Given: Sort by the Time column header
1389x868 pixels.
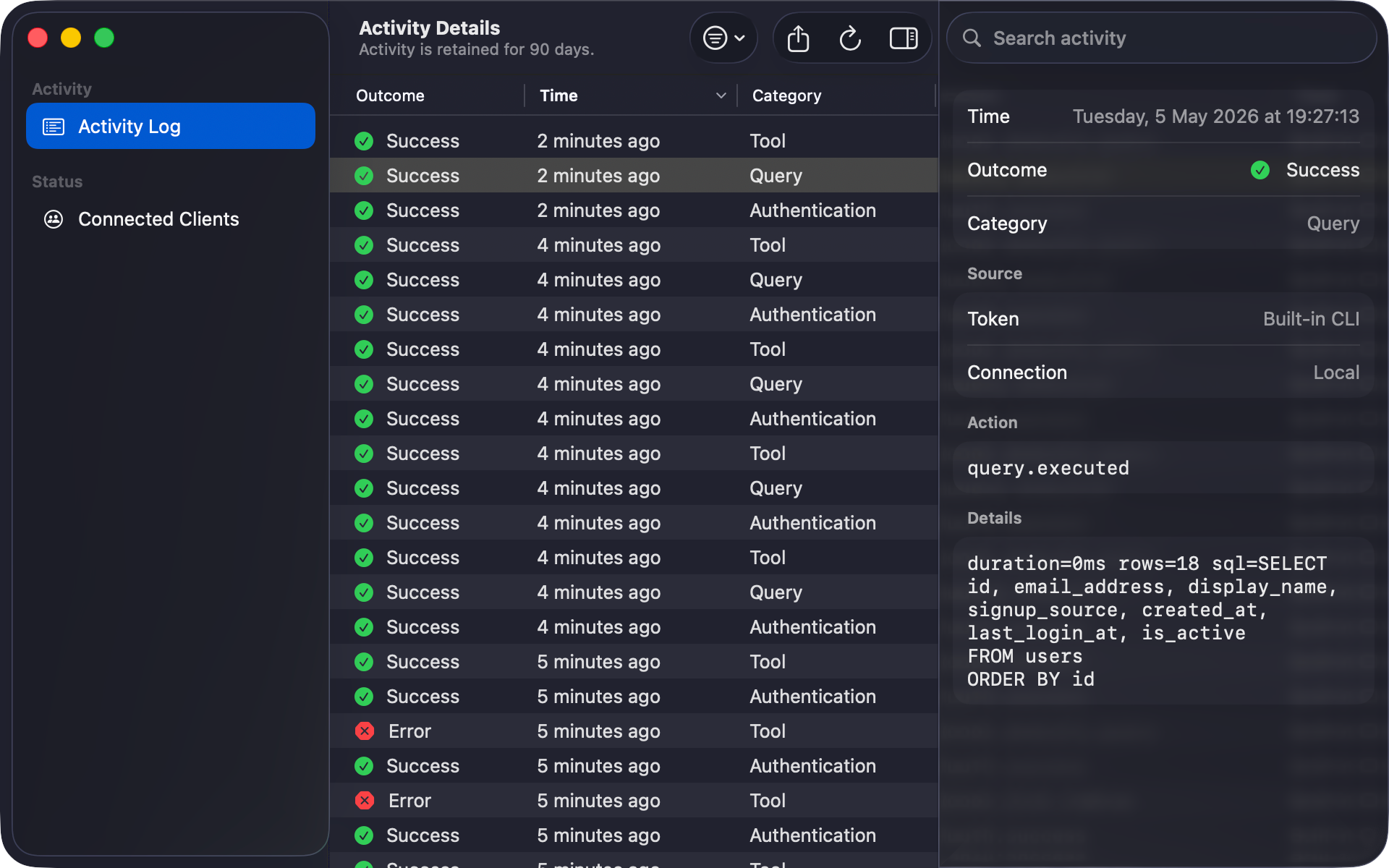Looking at the screenshot, I should pyautogui.click(x=558, y=95).
